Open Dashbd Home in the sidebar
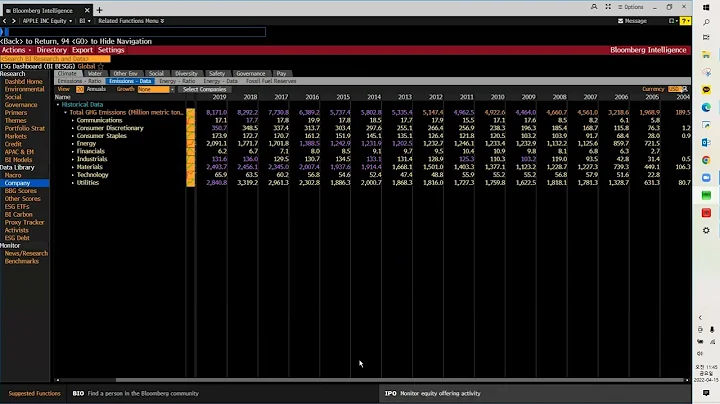Viewport: 720px width, 404px height. pos(23,82)
